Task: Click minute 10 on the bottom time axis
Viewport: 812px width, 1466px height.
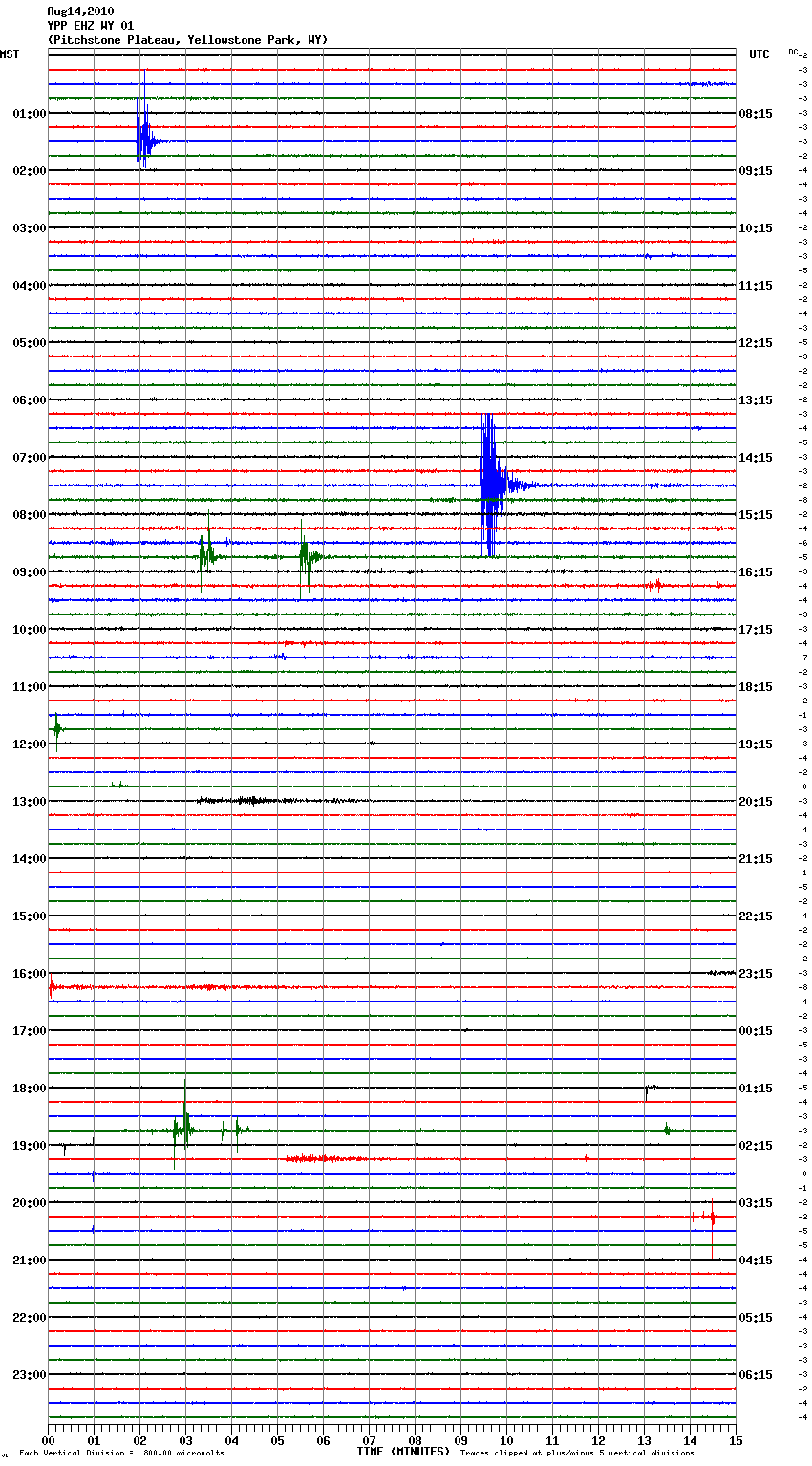Action: pos(506,1440)
